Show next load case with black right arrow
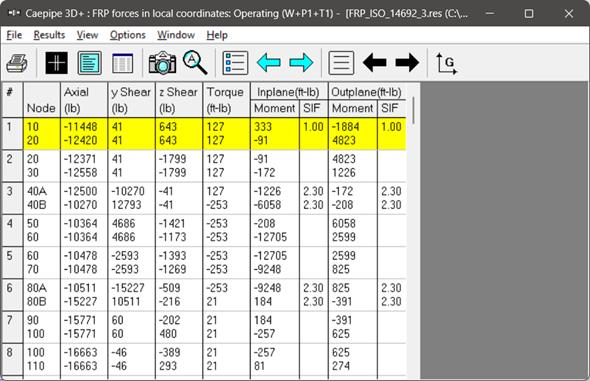This screenshot has width=590, height=381. click(x=407, y=62)
